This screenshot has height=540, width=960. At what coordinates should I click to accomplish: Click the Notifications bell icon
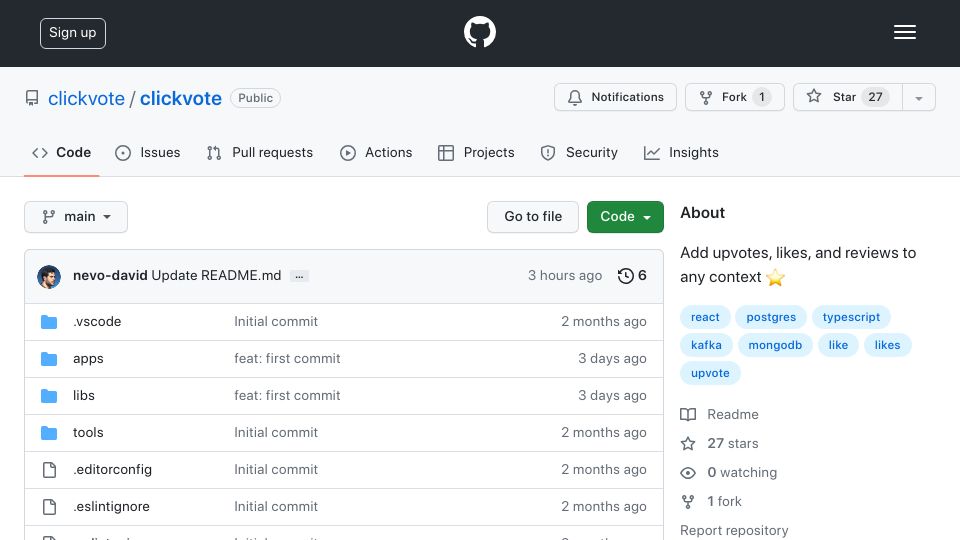[574, 97]
